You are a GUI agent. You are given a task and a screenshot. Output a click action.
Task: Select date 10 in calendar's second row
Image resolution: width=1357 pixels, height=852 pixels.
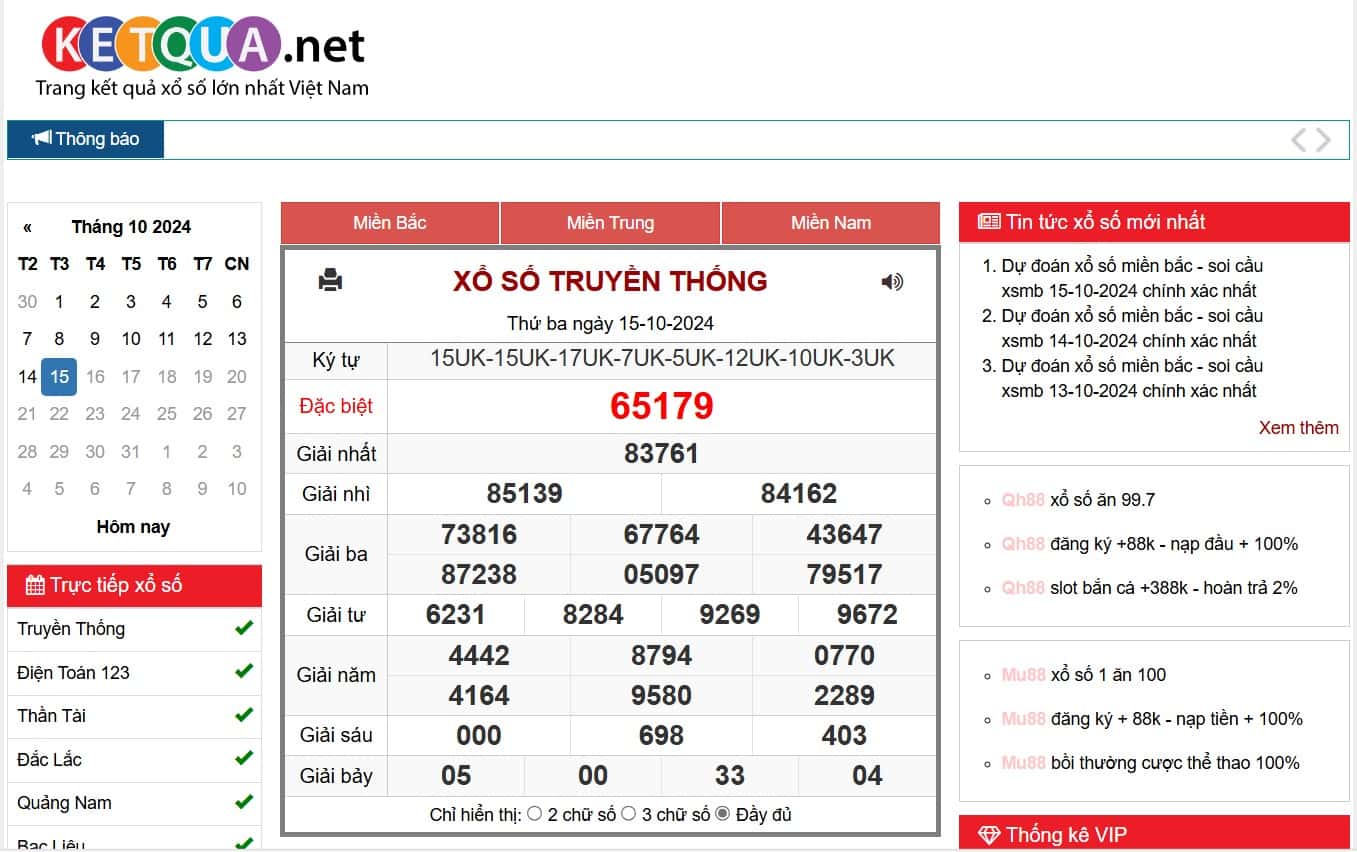131,339
